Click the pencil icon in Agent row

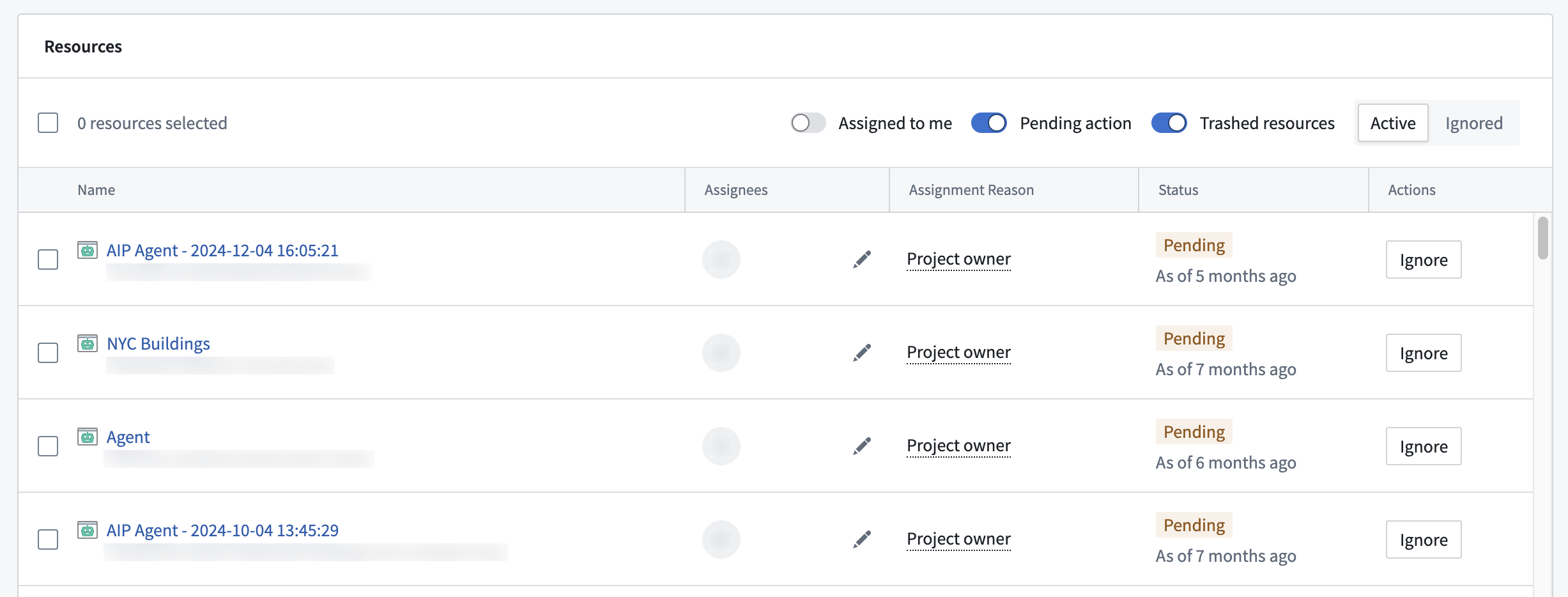click(862, 446)
